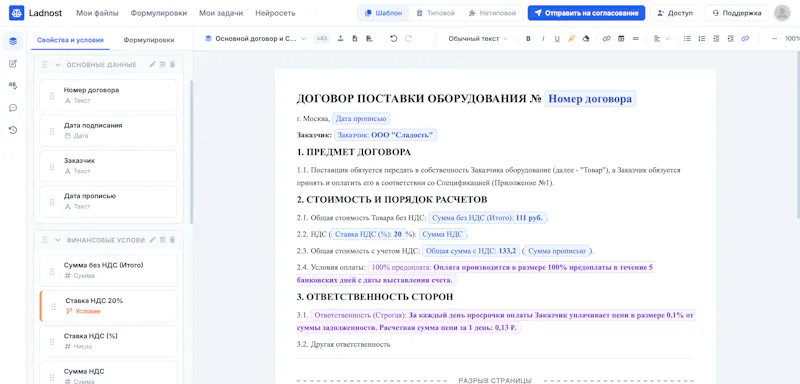800x384 pixels.
Task: Edit 'ОСНОВНЫЕ ДАННЫЕ' group with pencil icon
Action: tap(152, 64)
